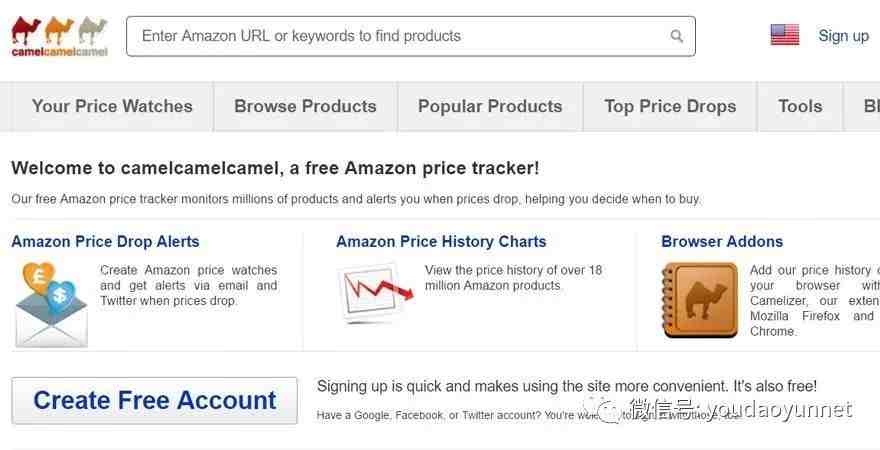Open the Tools menu tab

(x=800, y=106)
